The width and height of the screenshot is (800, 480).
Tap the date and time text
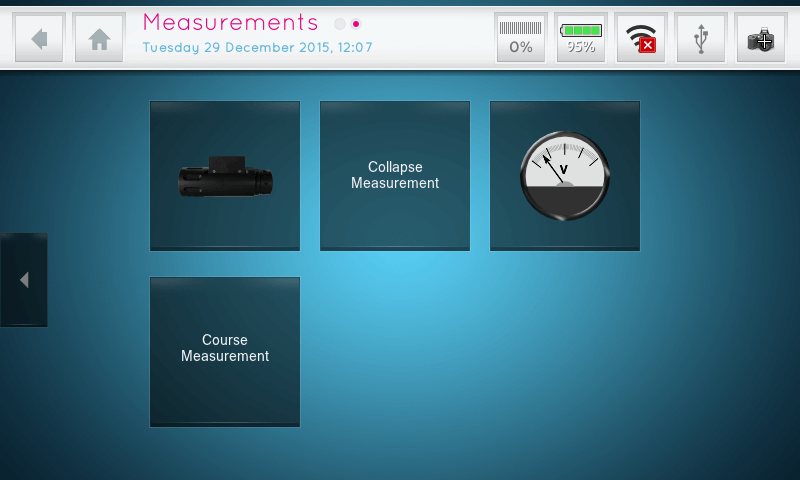pos(257,47)
